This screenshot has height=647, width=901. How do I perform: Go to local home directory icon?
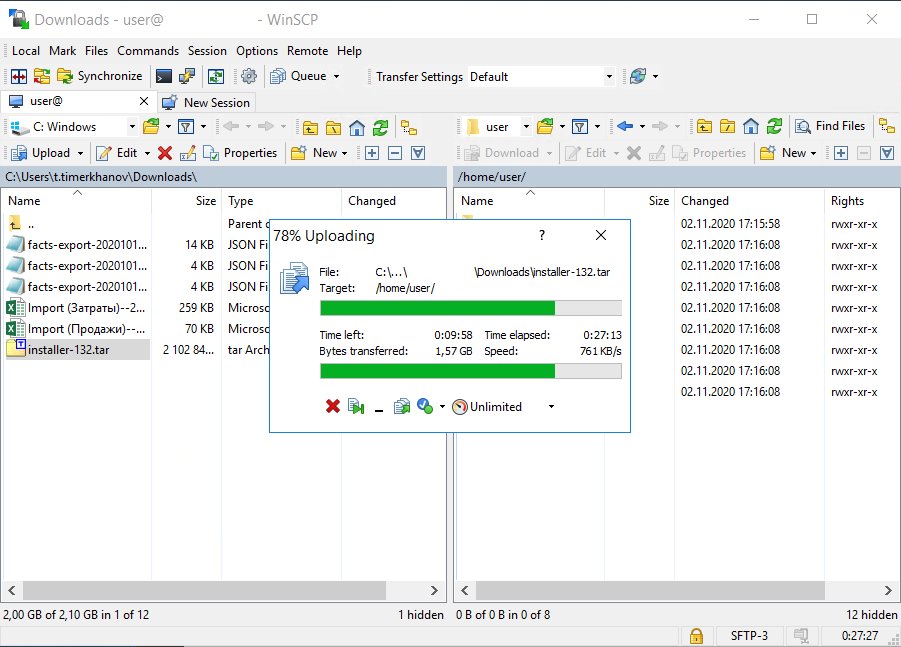357,127
